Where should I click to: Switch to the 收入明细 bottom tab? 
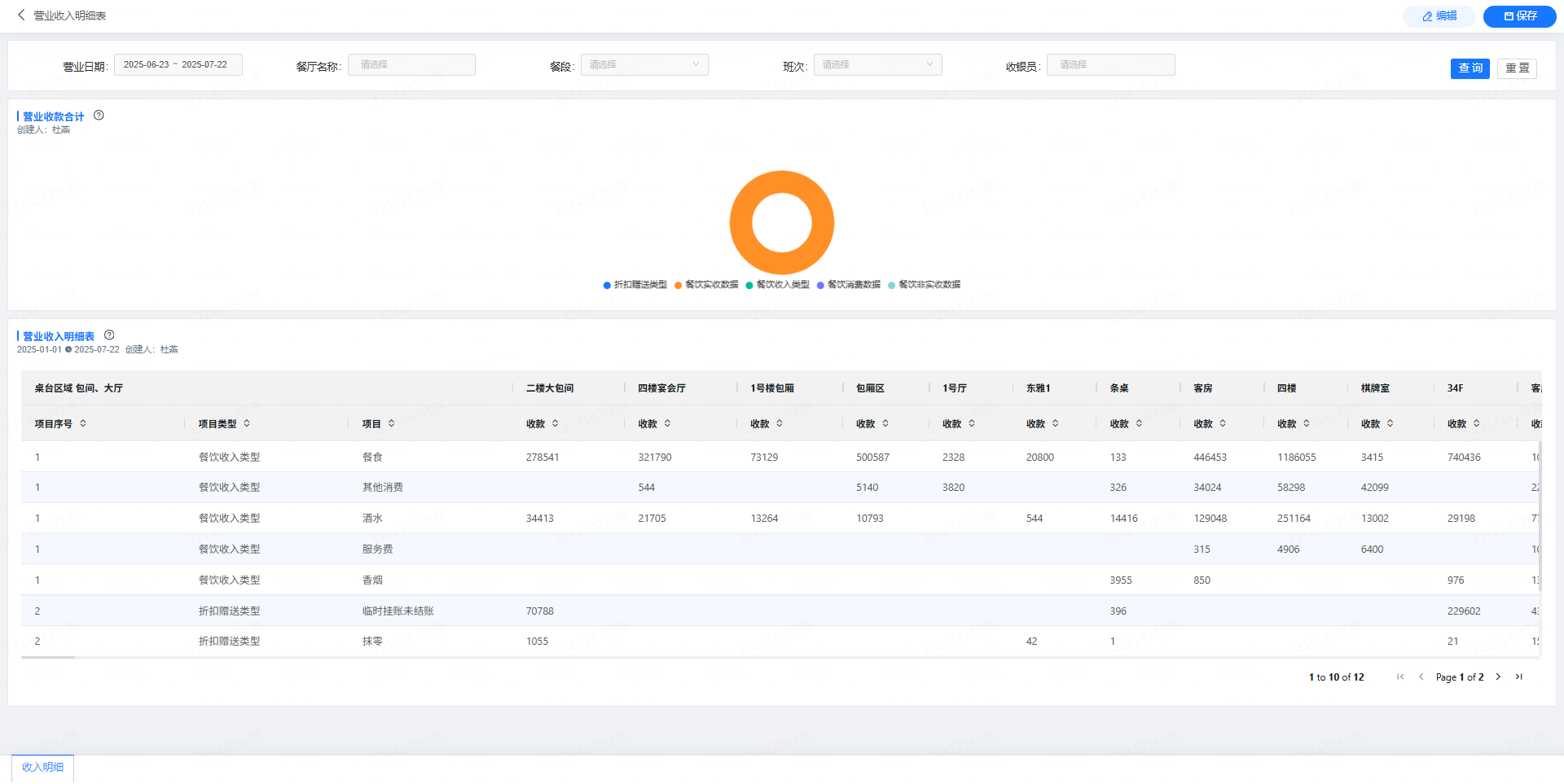coord(42,767)
